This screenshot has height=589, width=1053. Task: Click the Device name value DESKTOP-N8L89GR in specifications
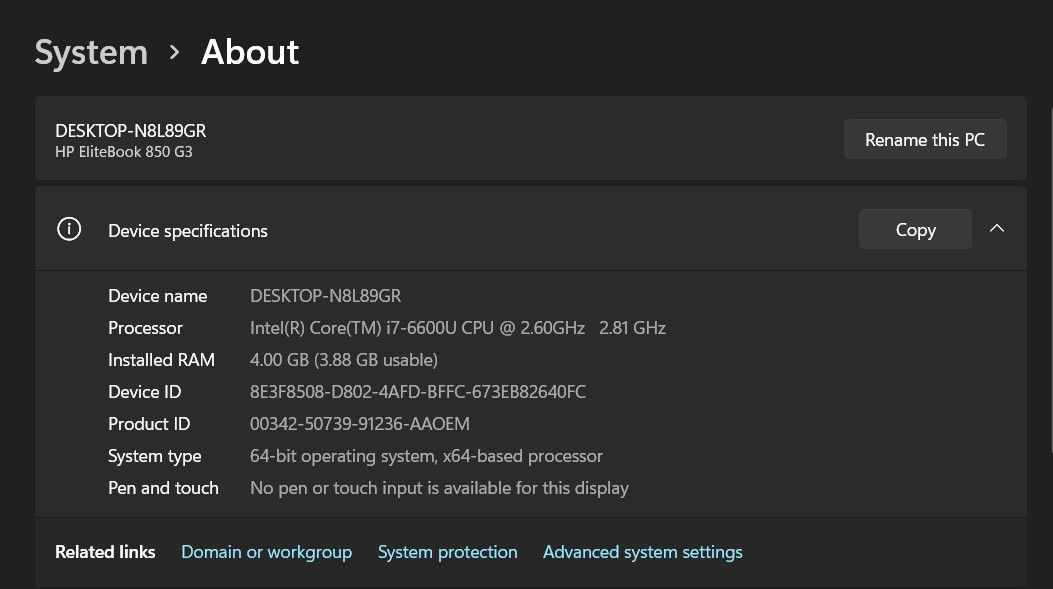click(325, 296)
